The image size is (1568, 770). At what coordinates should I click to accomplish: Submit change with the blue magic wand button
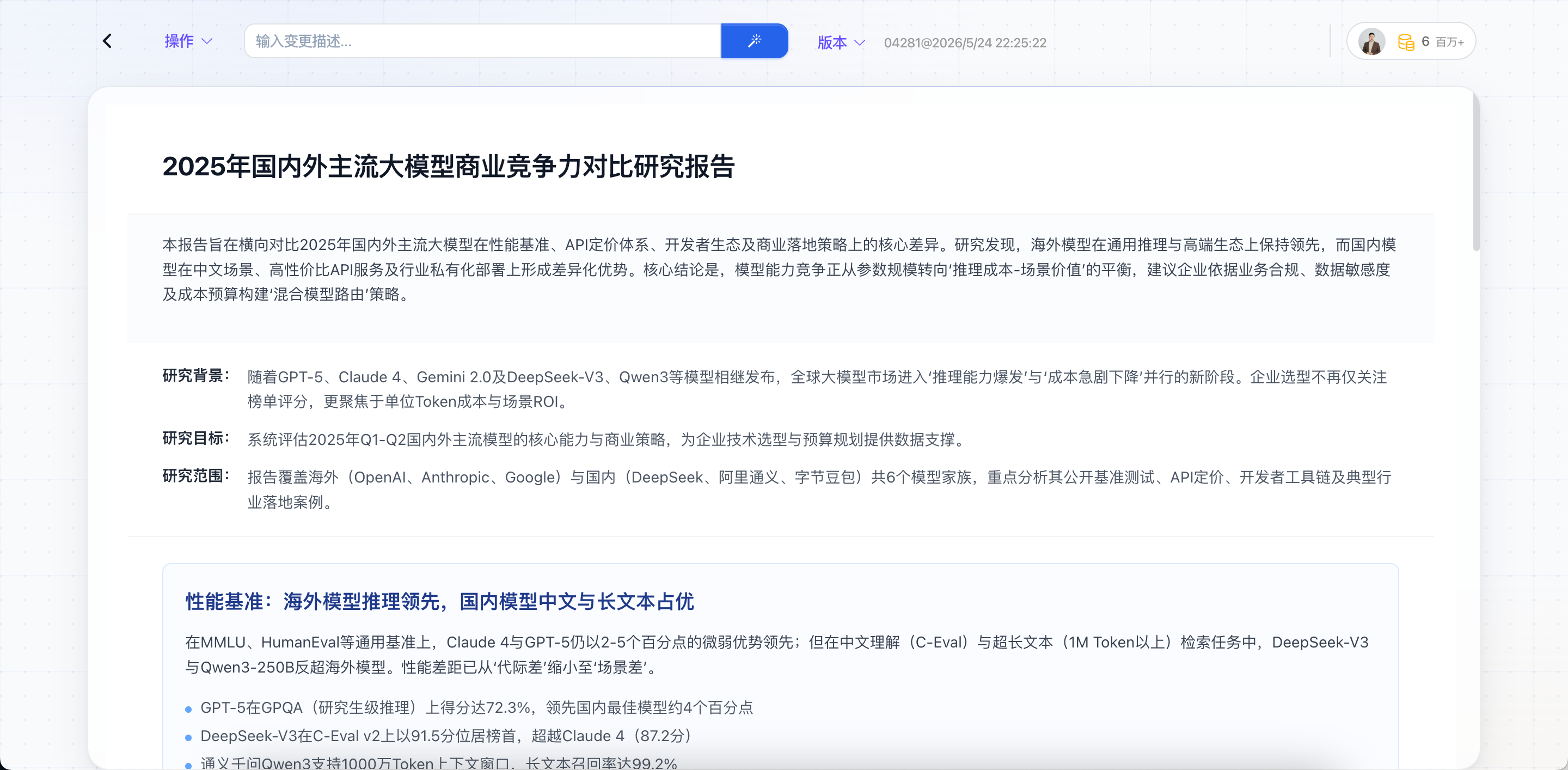pyautogui.click(x=754, y=41)
